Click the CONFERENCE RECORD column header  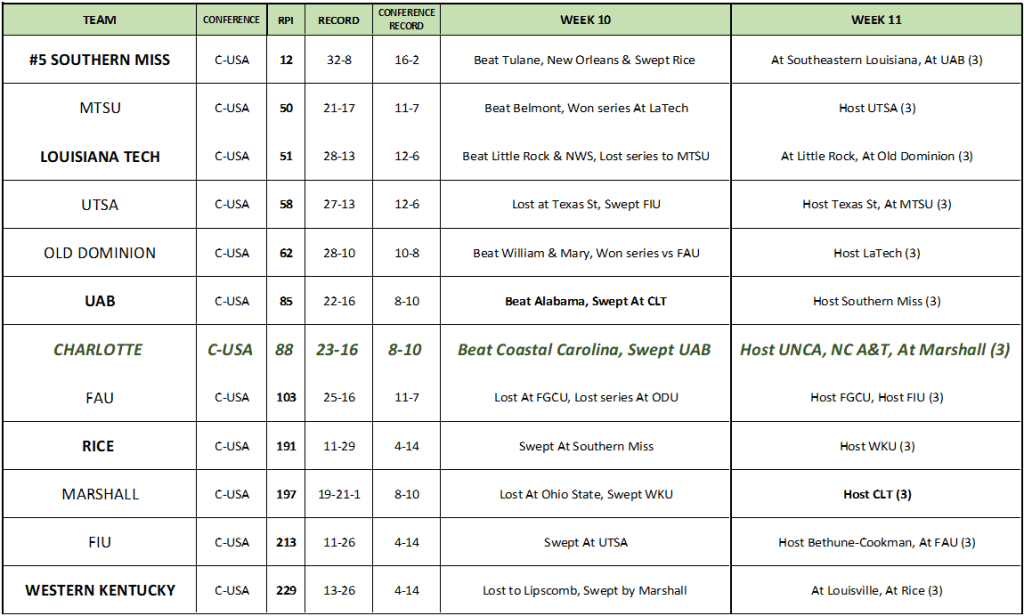(x=406, y=19)
